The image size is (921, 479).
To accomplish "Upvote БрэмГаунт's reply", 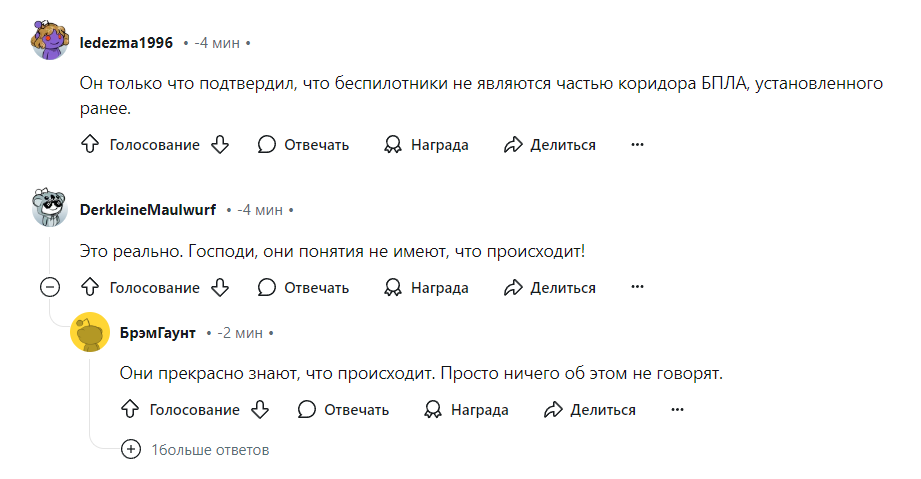I will [130, 409].
